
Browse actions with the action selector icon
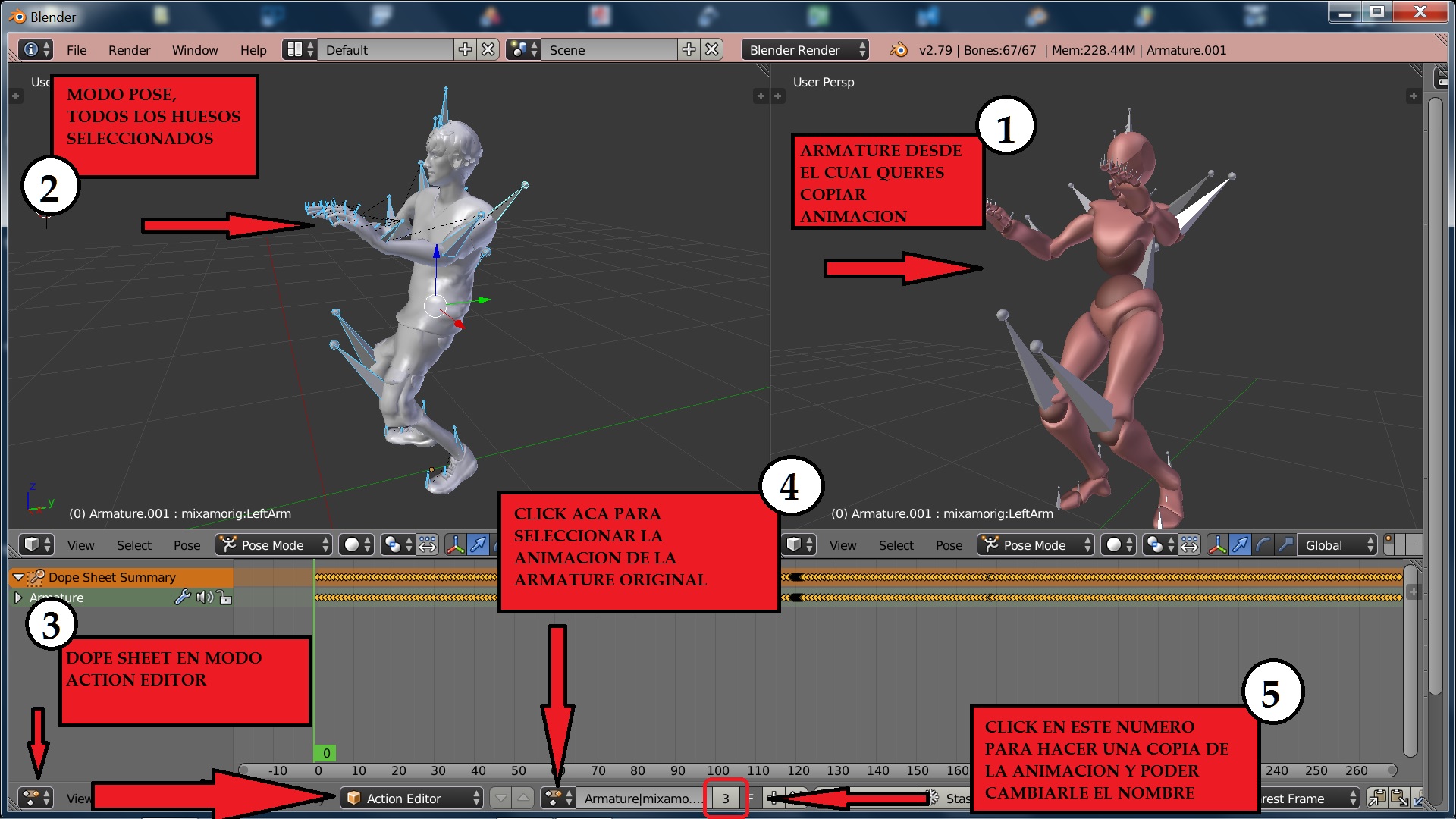(x=557, y=798)
